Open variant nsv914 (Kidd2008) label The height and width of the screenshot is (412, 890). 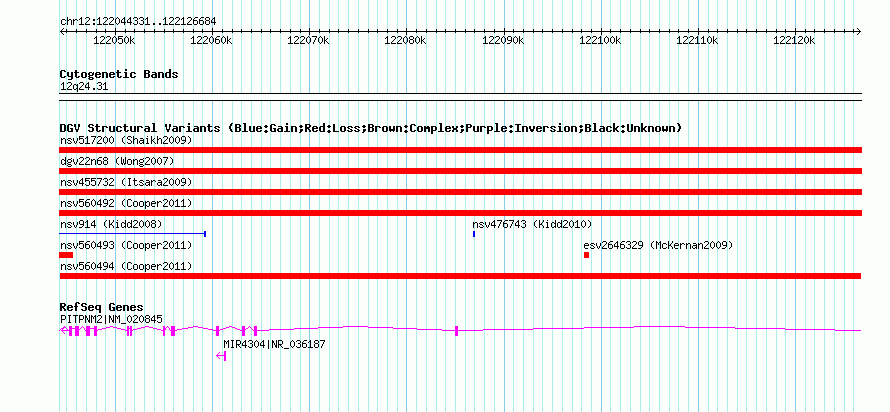pos(111,224)
